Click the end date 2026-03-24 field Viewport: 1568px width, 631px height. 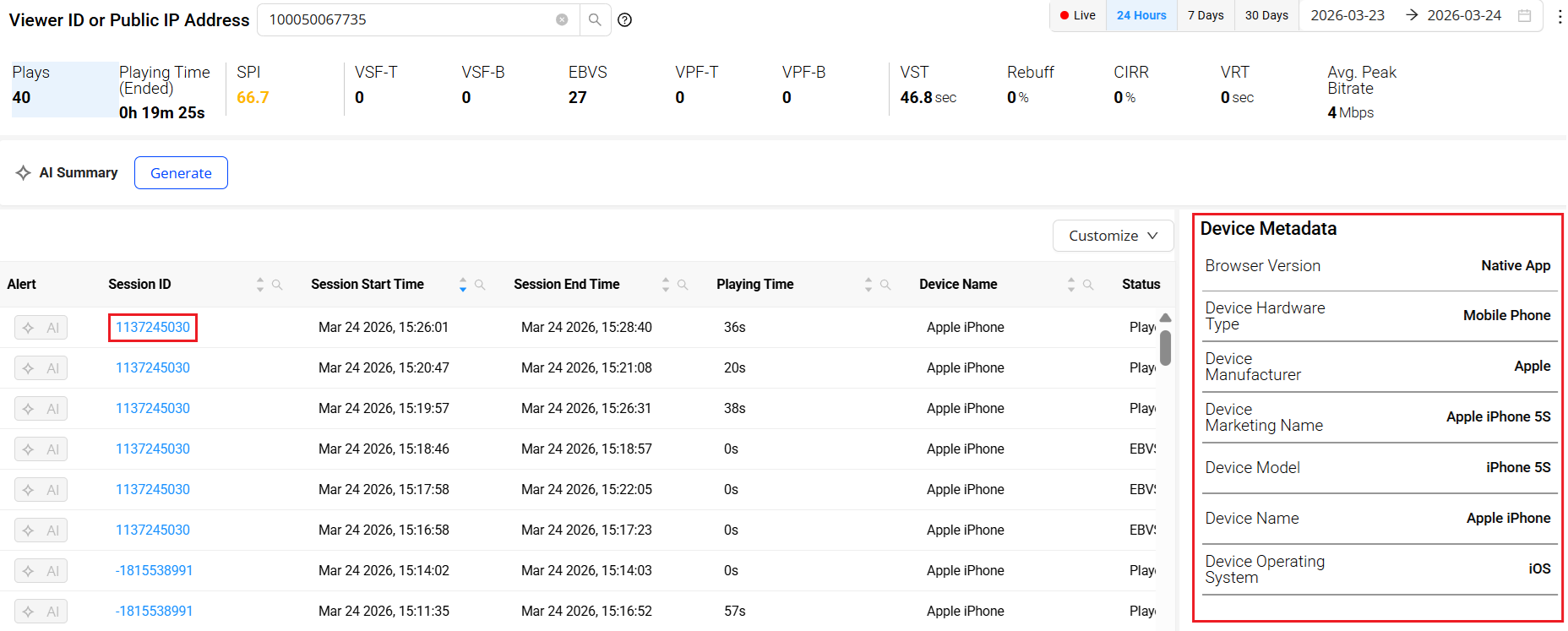1464,15
